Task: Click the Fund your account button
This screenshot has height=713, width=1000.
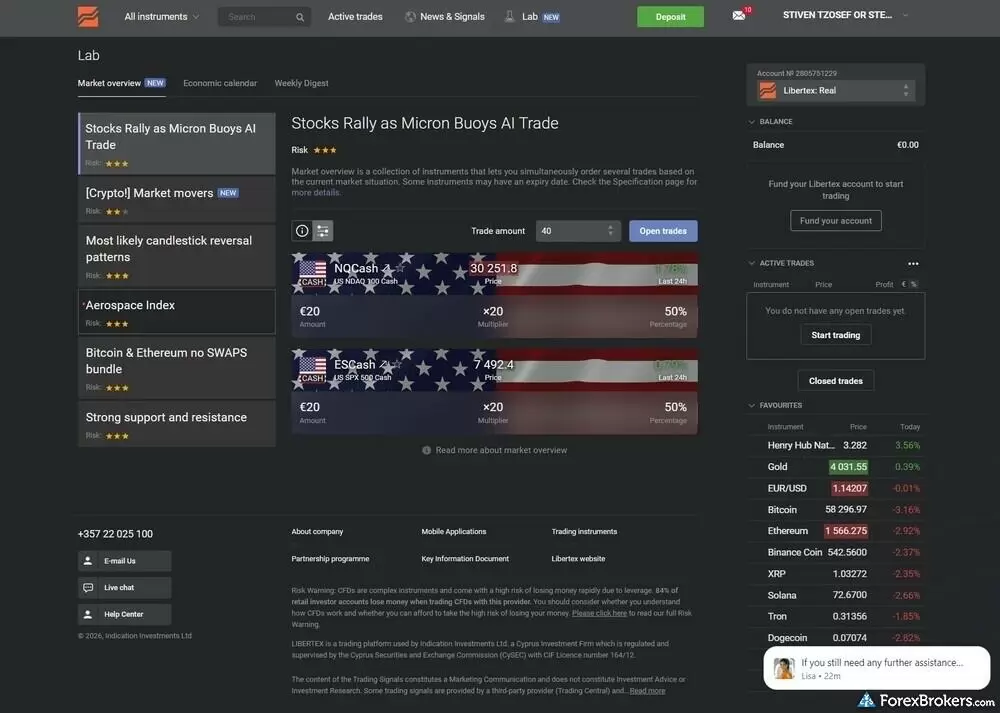Action: pos(835,221)
